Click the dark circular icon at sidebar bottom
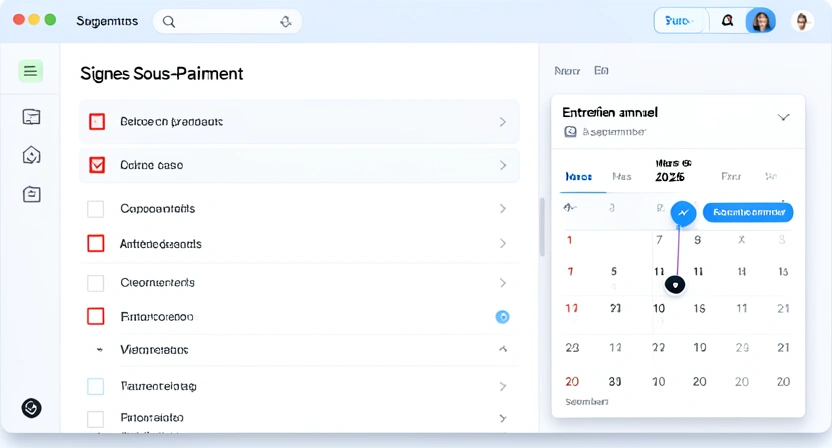Viewport: 832px width, 448px height. (x=31, y=408)
